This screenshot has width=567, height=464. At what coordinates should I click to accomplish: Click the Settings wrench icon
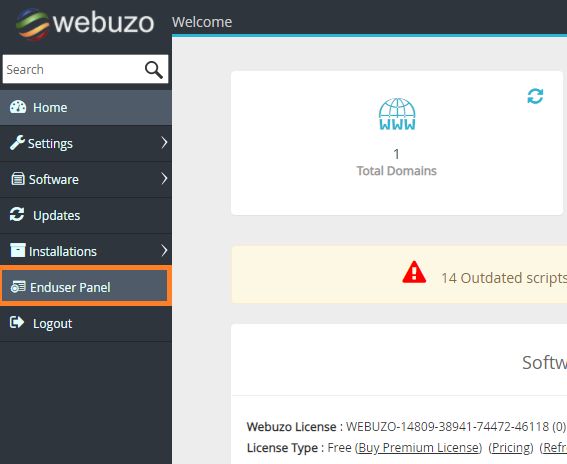click(17, 142)
